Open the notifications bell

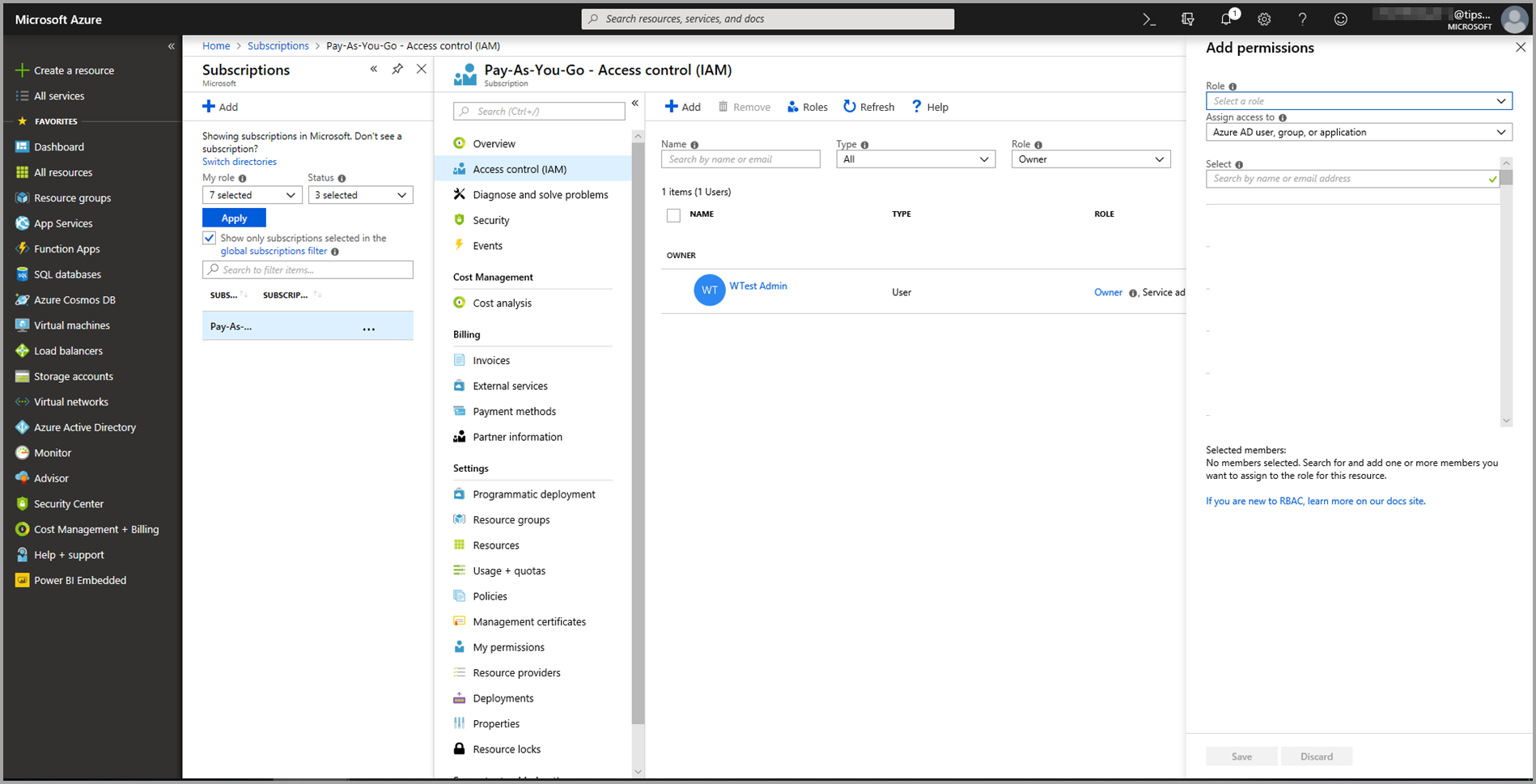[1225, 19]
